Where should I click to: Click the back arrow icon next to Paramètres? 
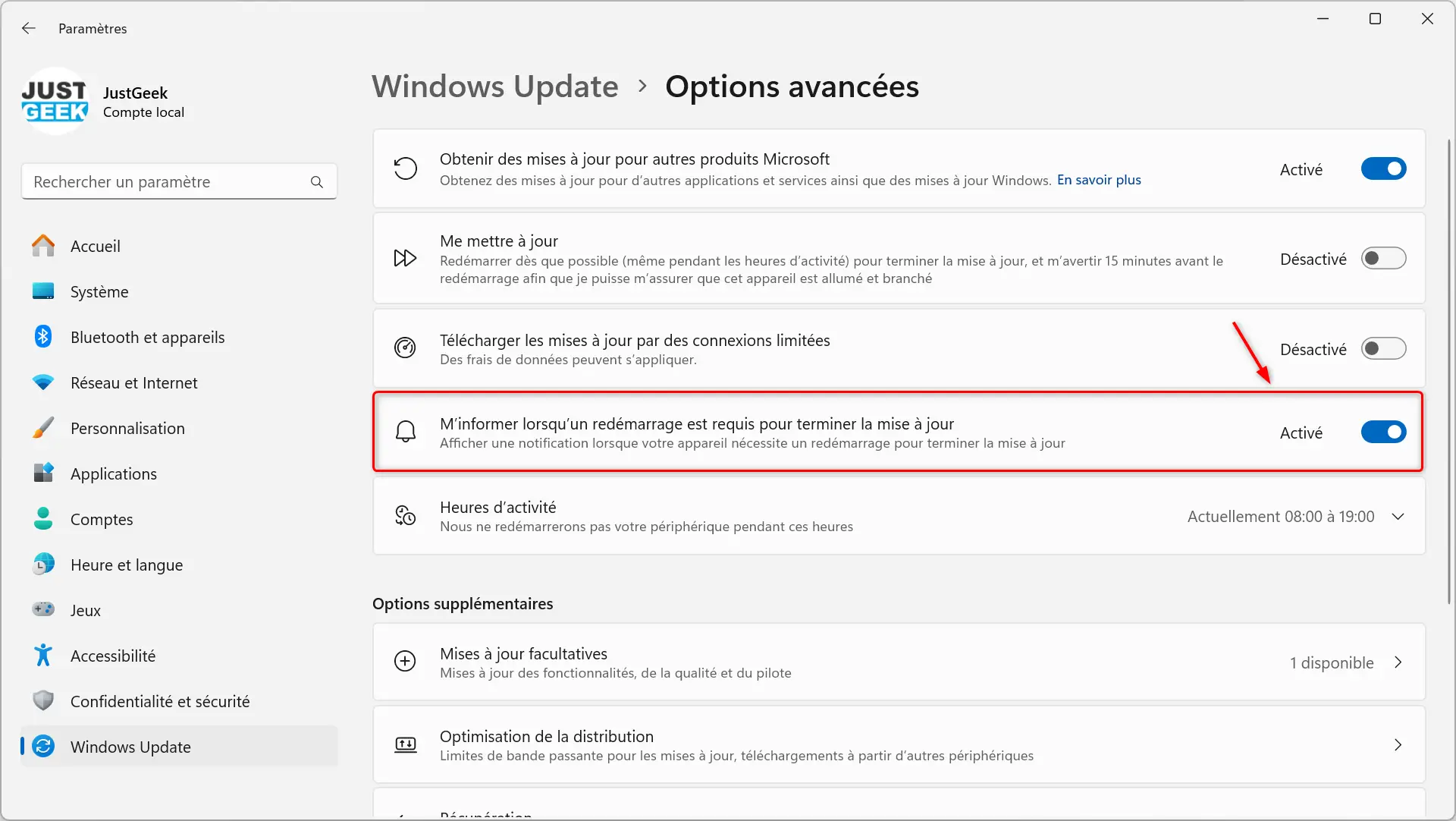pyautogui.click(x=29, y=28)
